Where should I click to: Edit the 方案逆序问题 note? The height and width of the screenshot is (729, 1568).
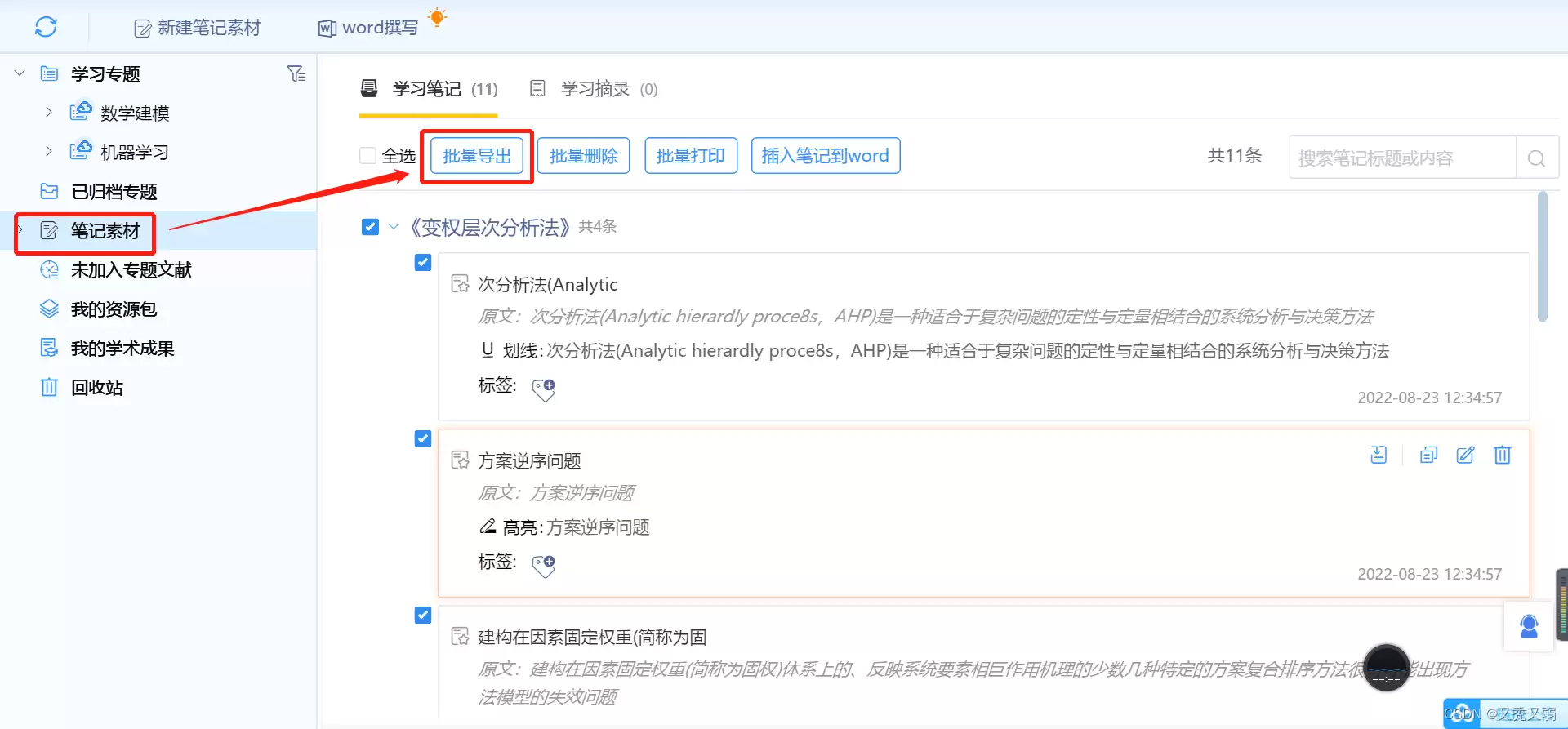[1466, 455]
